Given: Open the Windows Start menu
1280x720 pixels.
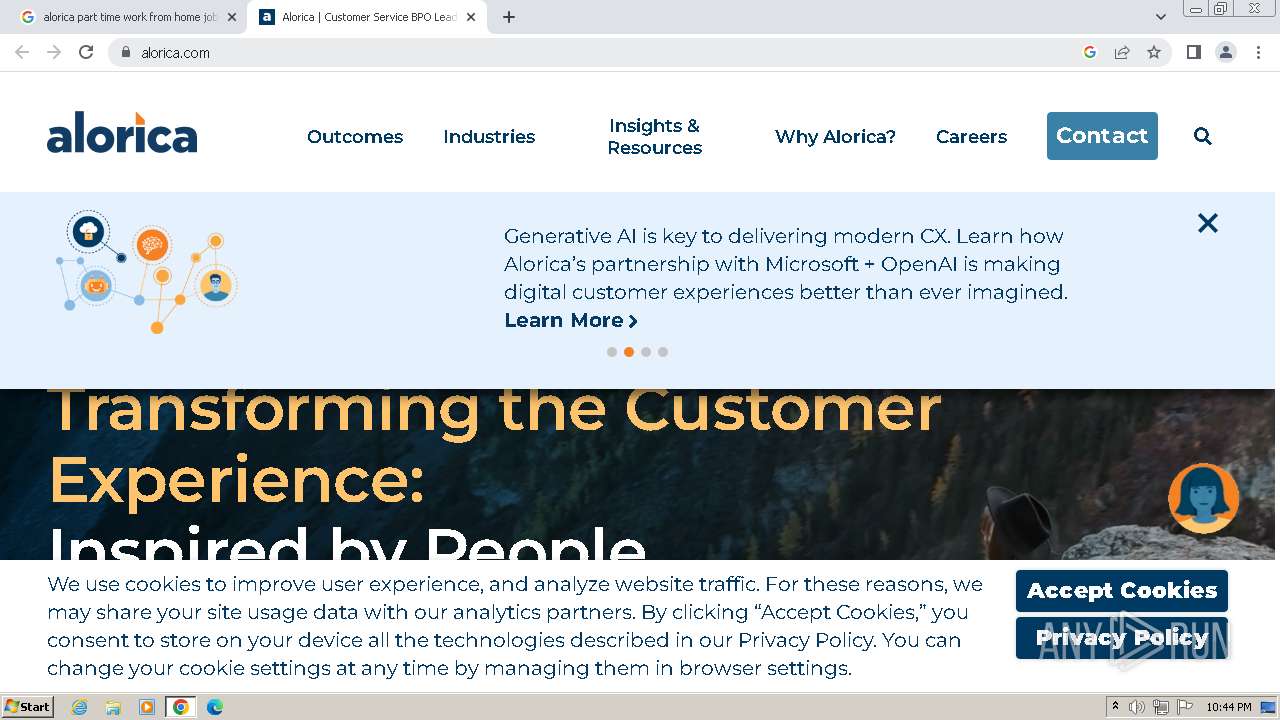Looking at the screenshot, I should click(x=28, y=707).
